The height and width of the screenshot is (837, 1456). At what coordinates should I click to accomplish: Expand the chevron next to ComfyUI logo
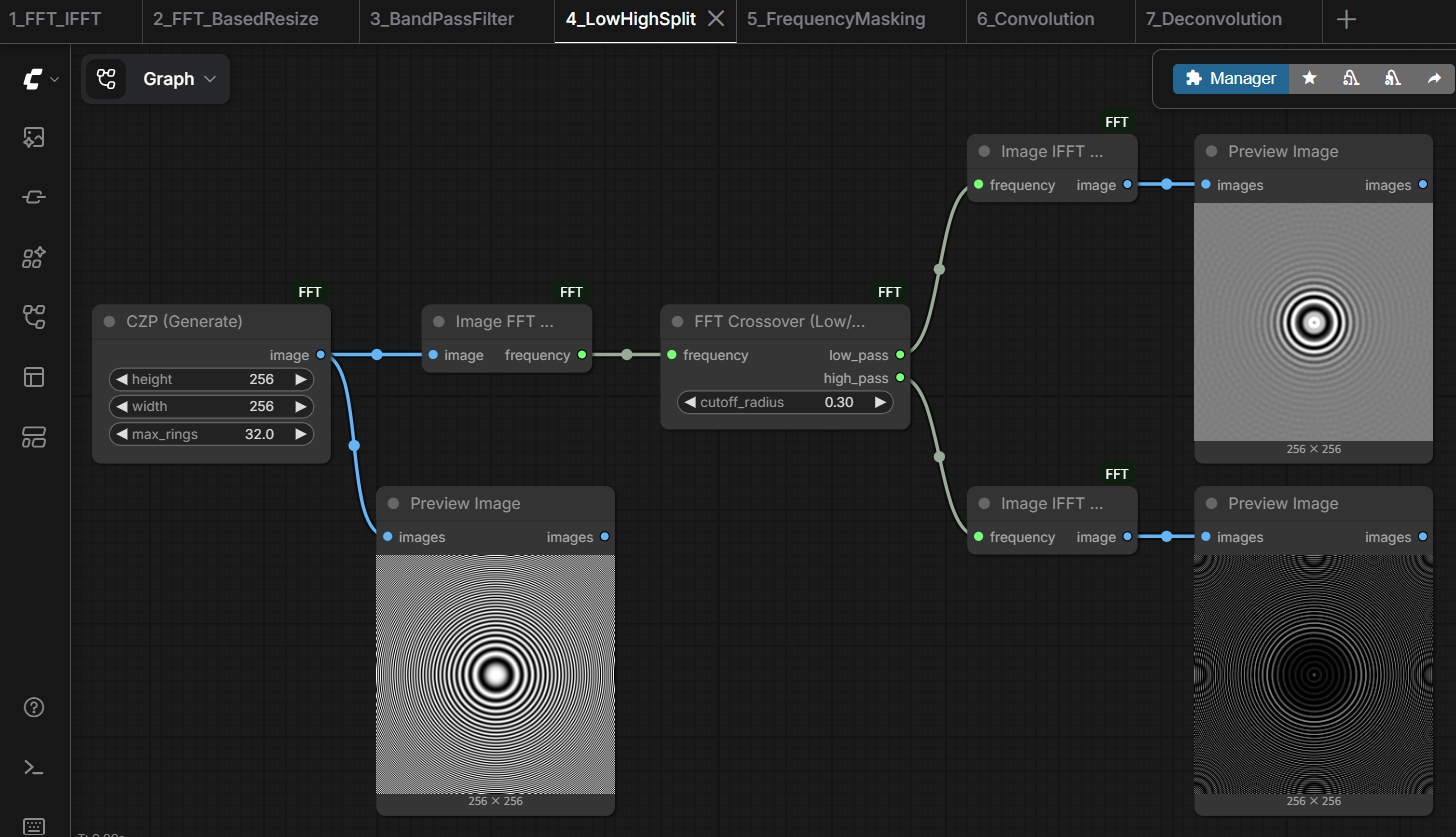tap(54, 79)
